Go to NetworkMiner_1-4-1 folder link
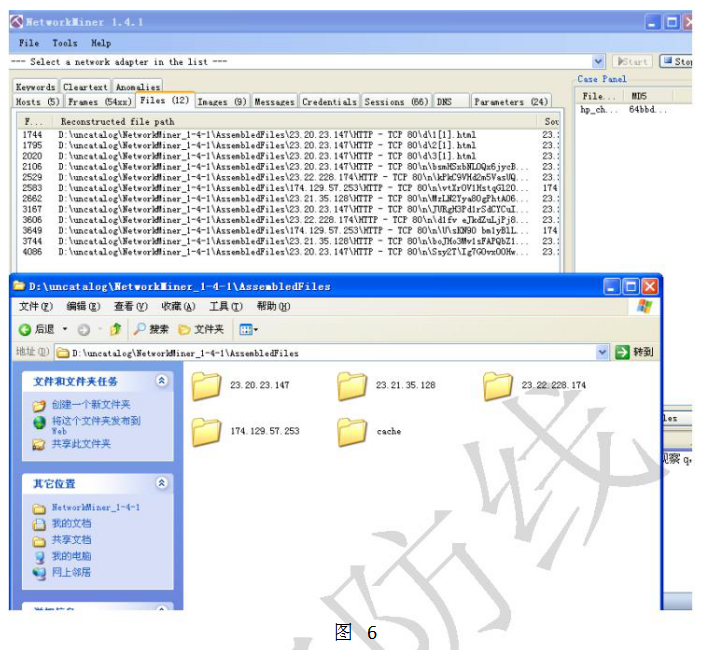The image size is (702, 650). point(96,507)
